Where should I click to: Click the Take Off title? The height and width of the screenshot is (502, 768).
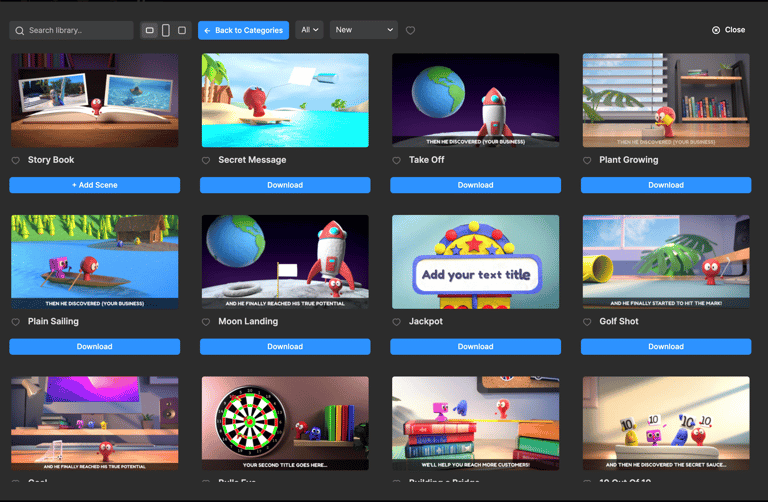coord(427,160)
